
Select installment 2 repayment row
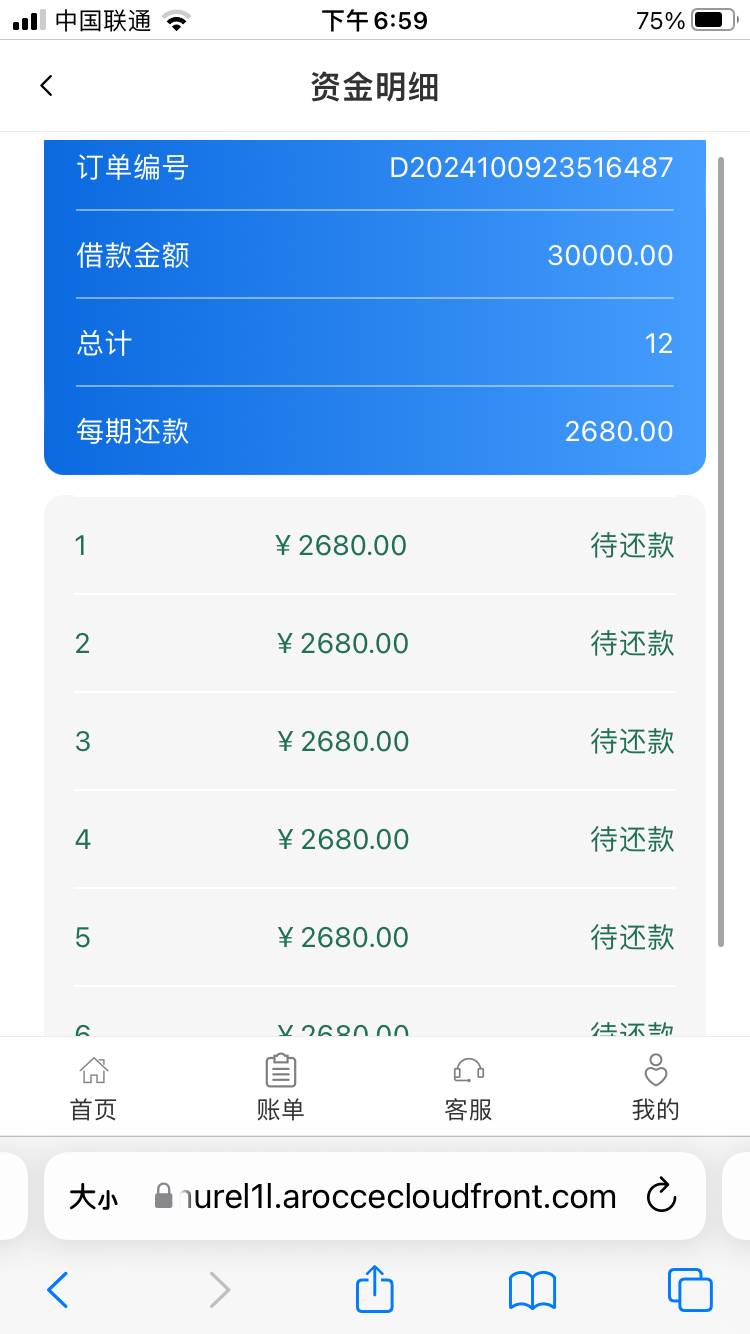375,643
